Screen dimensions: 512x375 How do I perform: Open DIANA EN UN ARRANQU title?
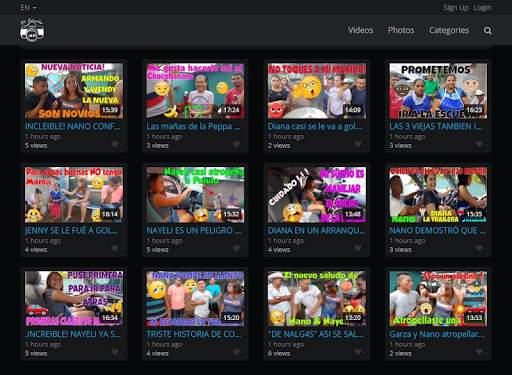(316, 230)
